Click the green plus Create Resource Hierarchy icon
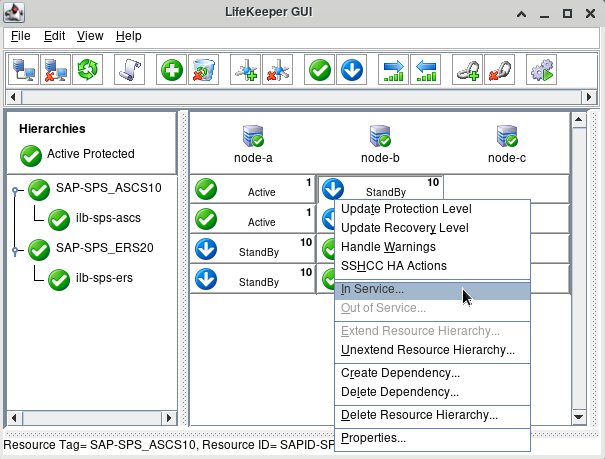Viewport: 605px width, 459px height. pos(172,70)
